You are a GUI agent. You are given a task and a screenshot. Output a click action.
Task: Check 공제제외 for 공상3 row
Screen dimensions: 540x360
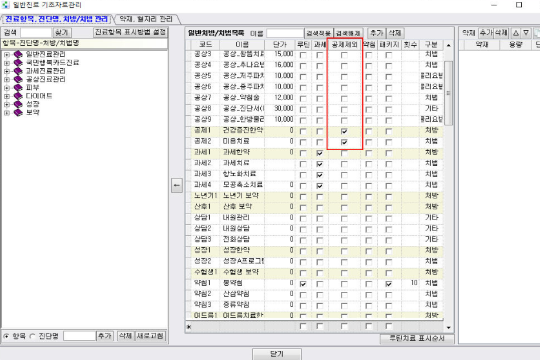[x=344, y=55]
